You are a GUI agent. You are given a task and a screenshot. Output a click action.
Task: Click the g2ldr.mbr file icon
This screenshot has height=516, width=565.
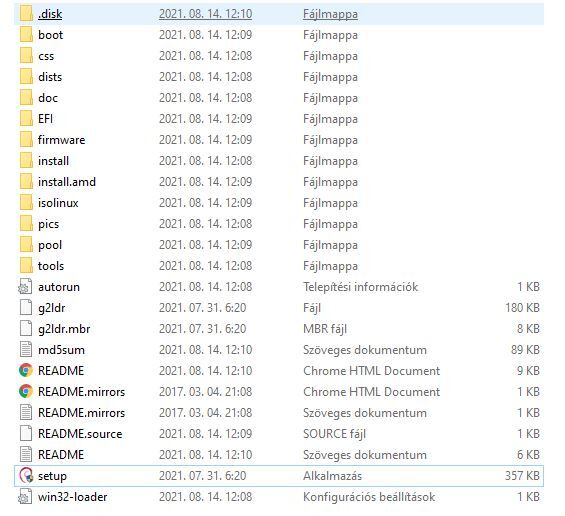26,329
